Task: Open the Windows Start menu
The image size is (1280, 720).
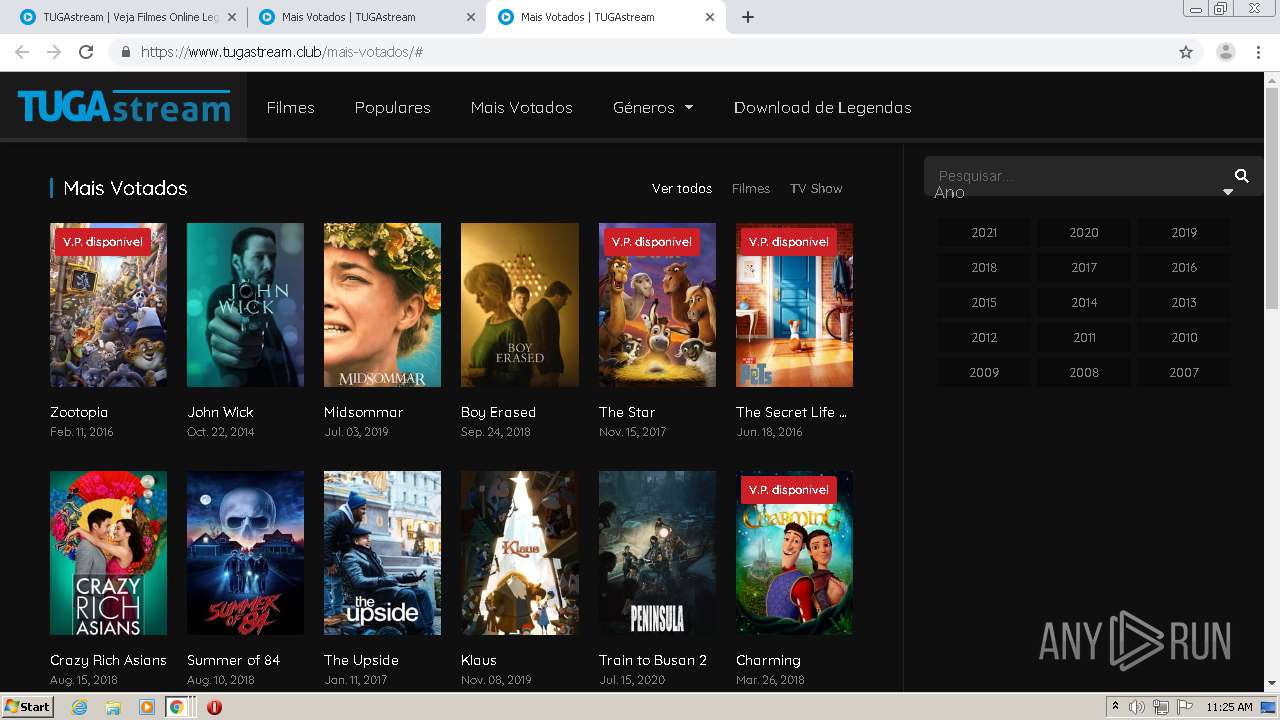Action: (27, 707)
